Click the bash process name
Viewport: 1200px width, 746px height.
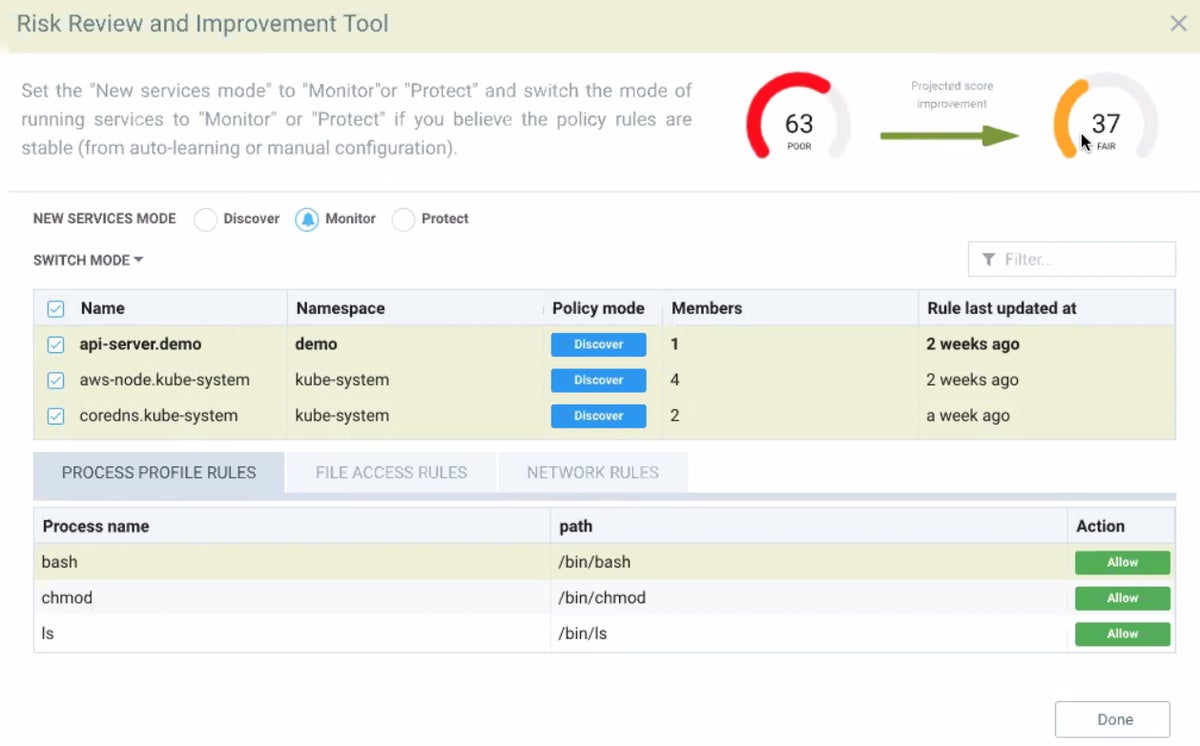click(59, 562)
